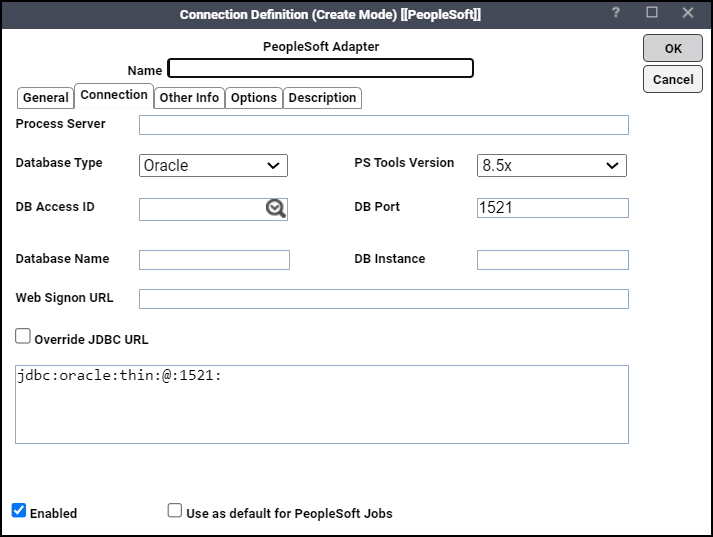
Task: Check Use as default for PeopleSoft Jobs
Action: tap(175, 510)
